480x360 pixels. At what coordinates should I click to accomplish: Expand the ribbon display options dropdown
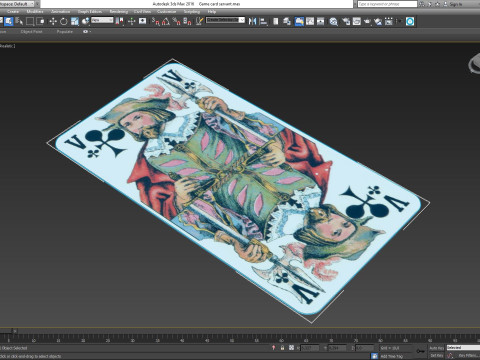tap(87, 32)
